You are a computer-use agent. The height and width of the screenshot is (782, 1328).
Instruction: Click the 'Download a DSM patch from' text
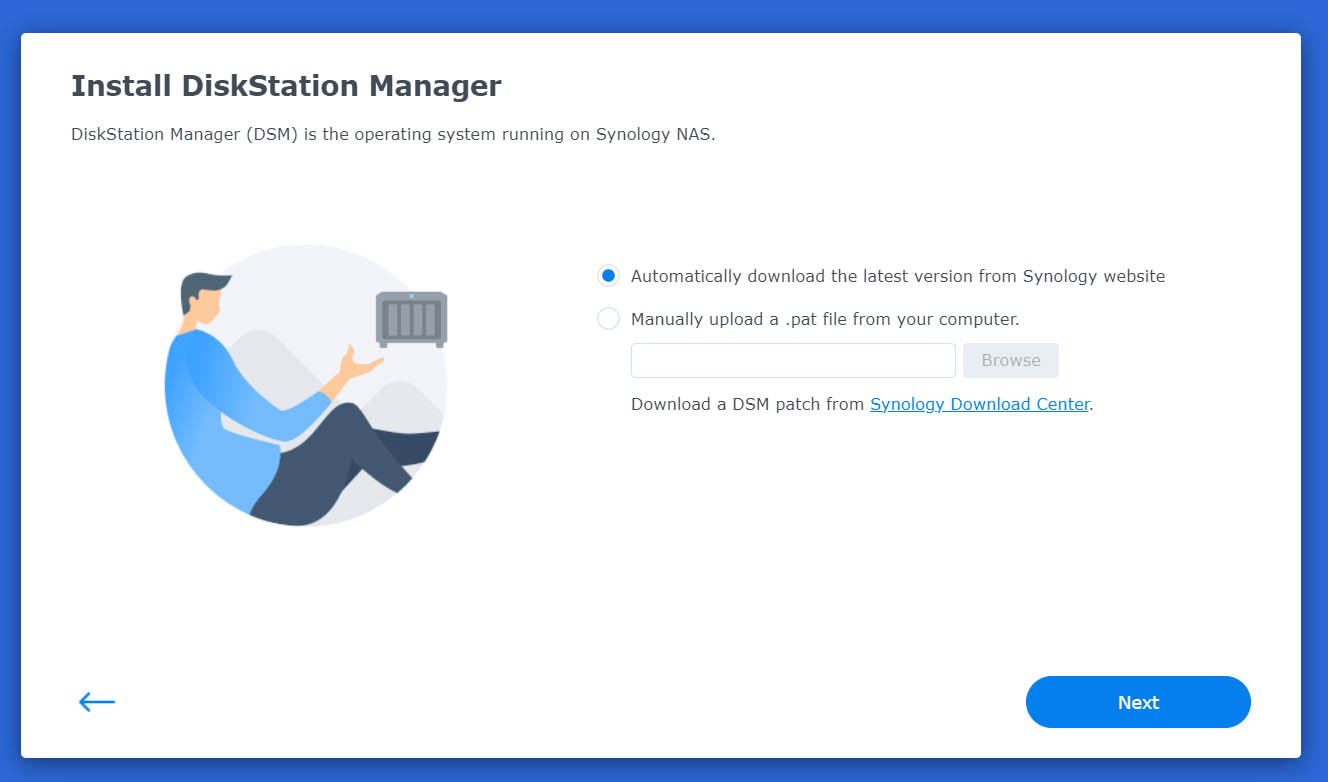tap(748, 404)
